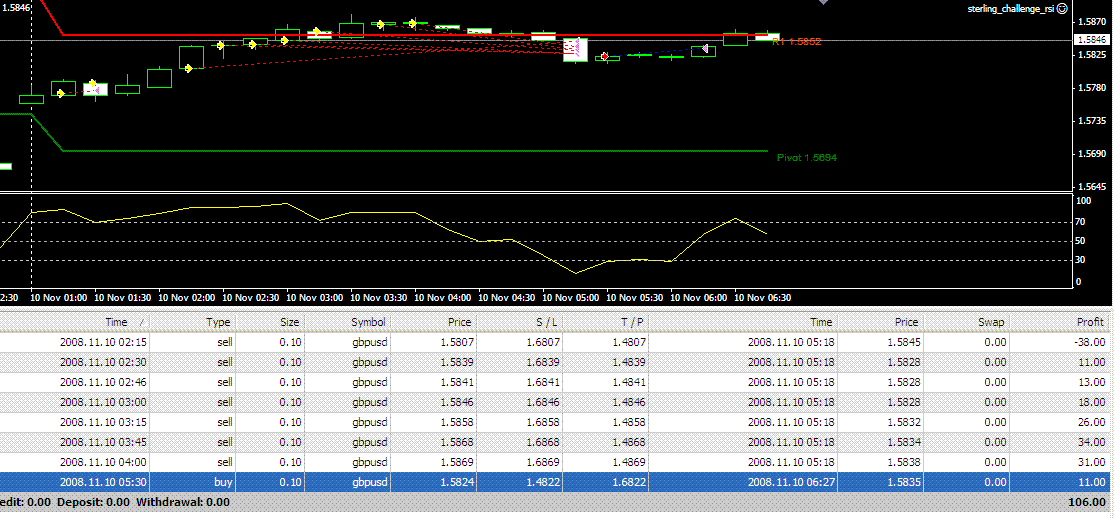
Task: Select the trade row opened 2008.11.10 02:30
Action: point(554,362)
